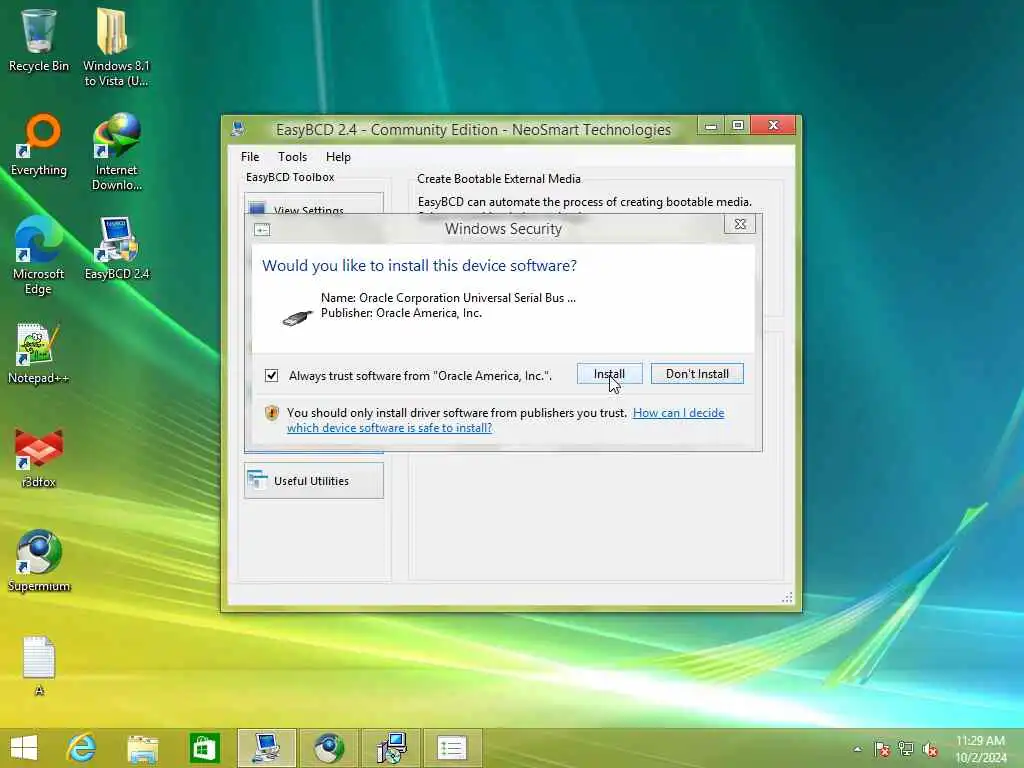Open the Windows Start button
The height and width of the screenshot is (768, 1024).
point(24,748)
